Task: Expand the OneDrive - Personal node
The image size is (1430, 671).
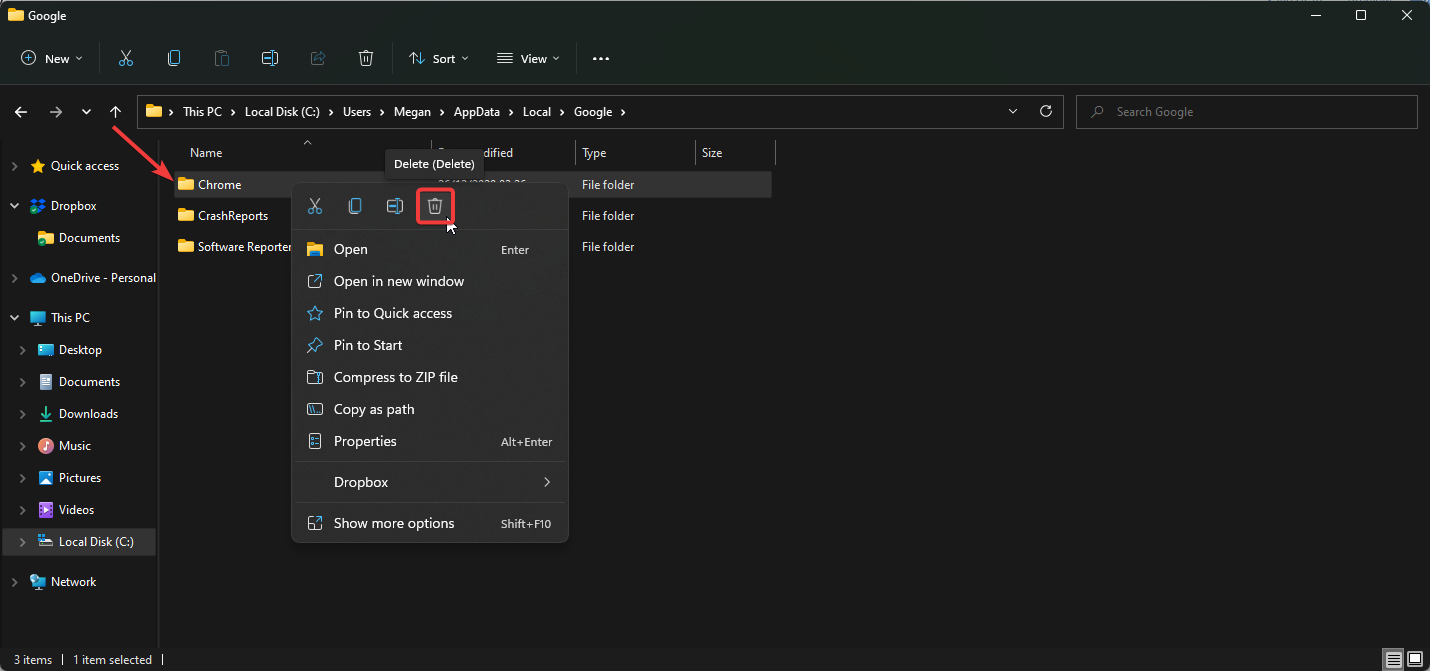Action: pos(14,278)
